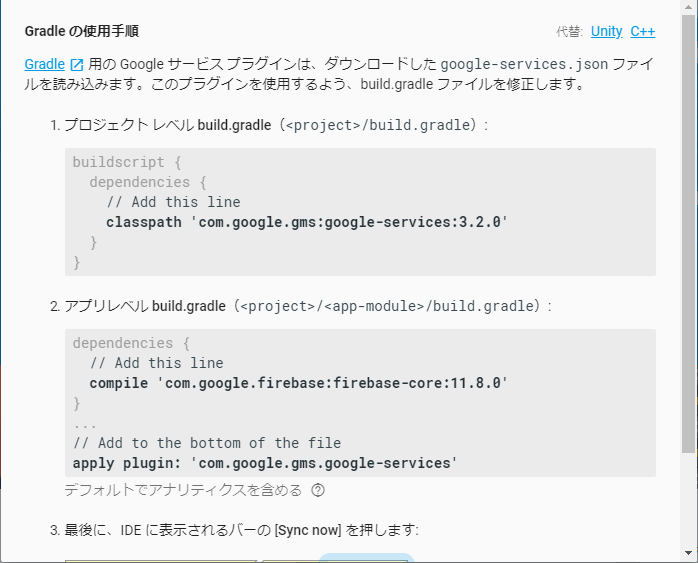
Task: Click the help question mark icon
Action: [x=318, y=490]
